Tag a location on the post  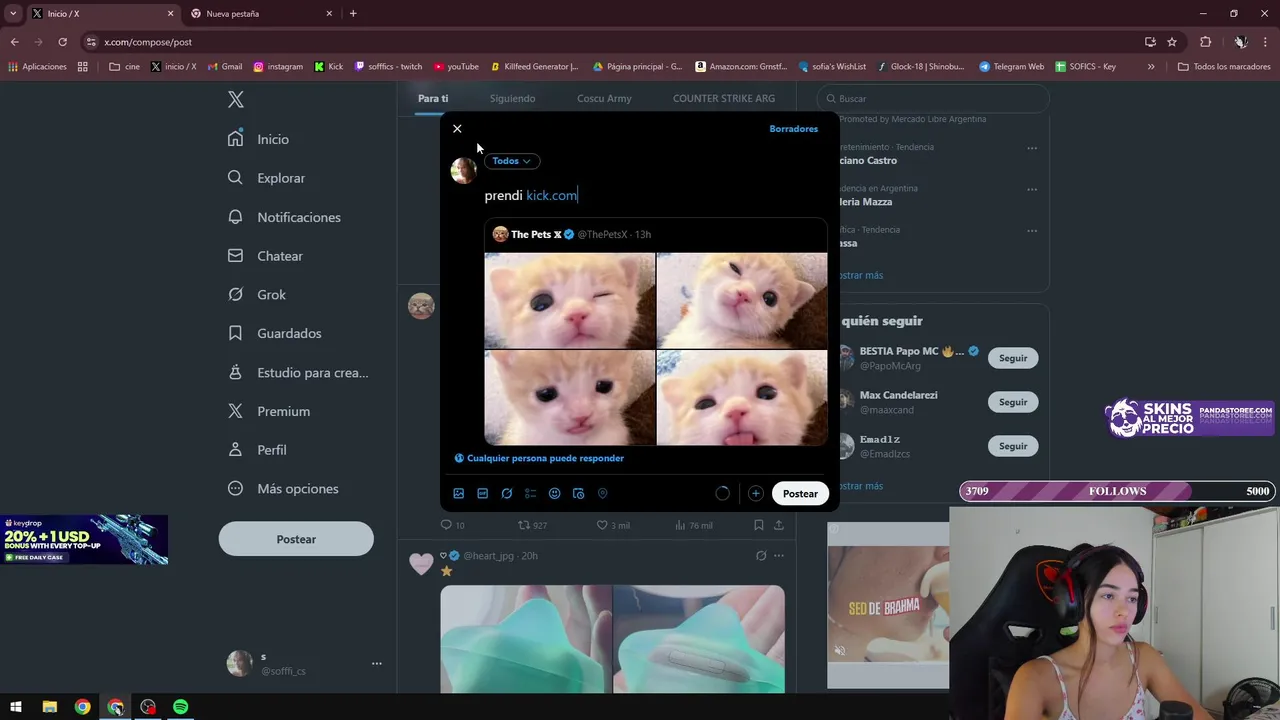[x=603, y=493]
